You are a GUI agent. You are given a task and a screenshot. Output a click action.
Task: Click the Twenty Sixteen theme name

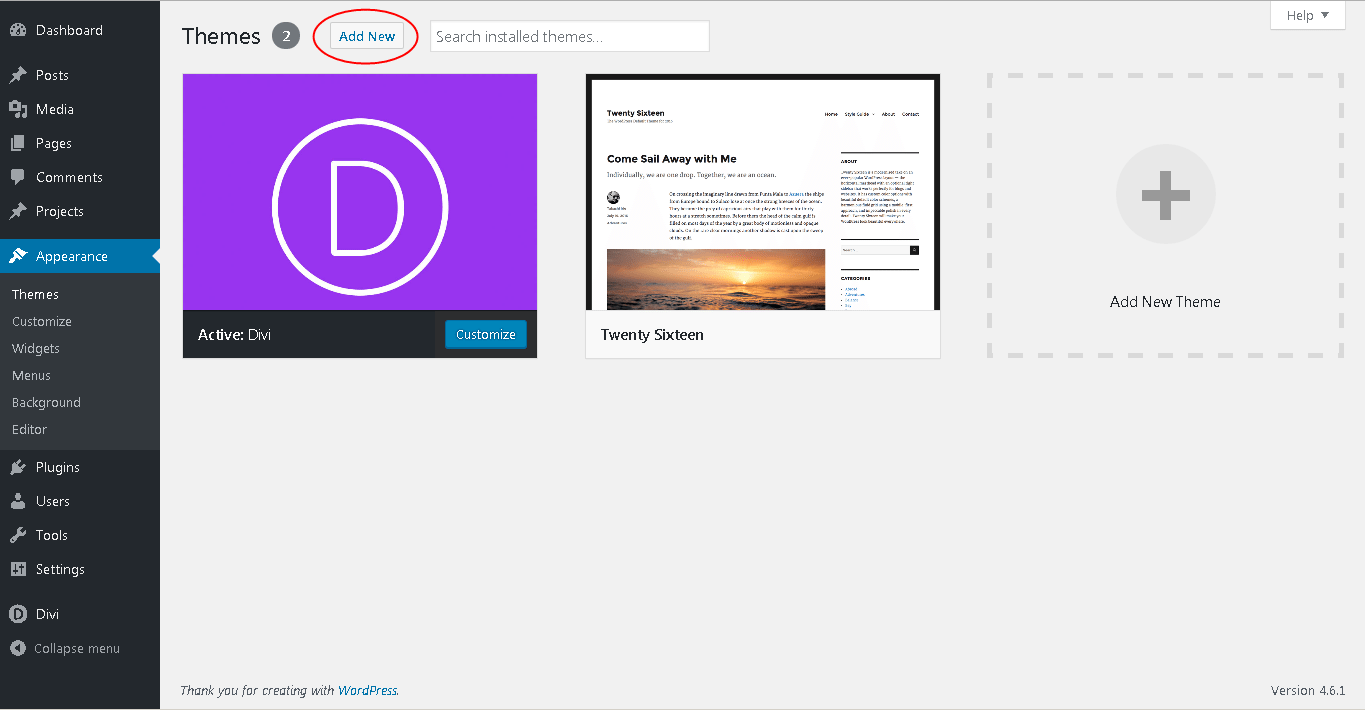tap(652, 335)
